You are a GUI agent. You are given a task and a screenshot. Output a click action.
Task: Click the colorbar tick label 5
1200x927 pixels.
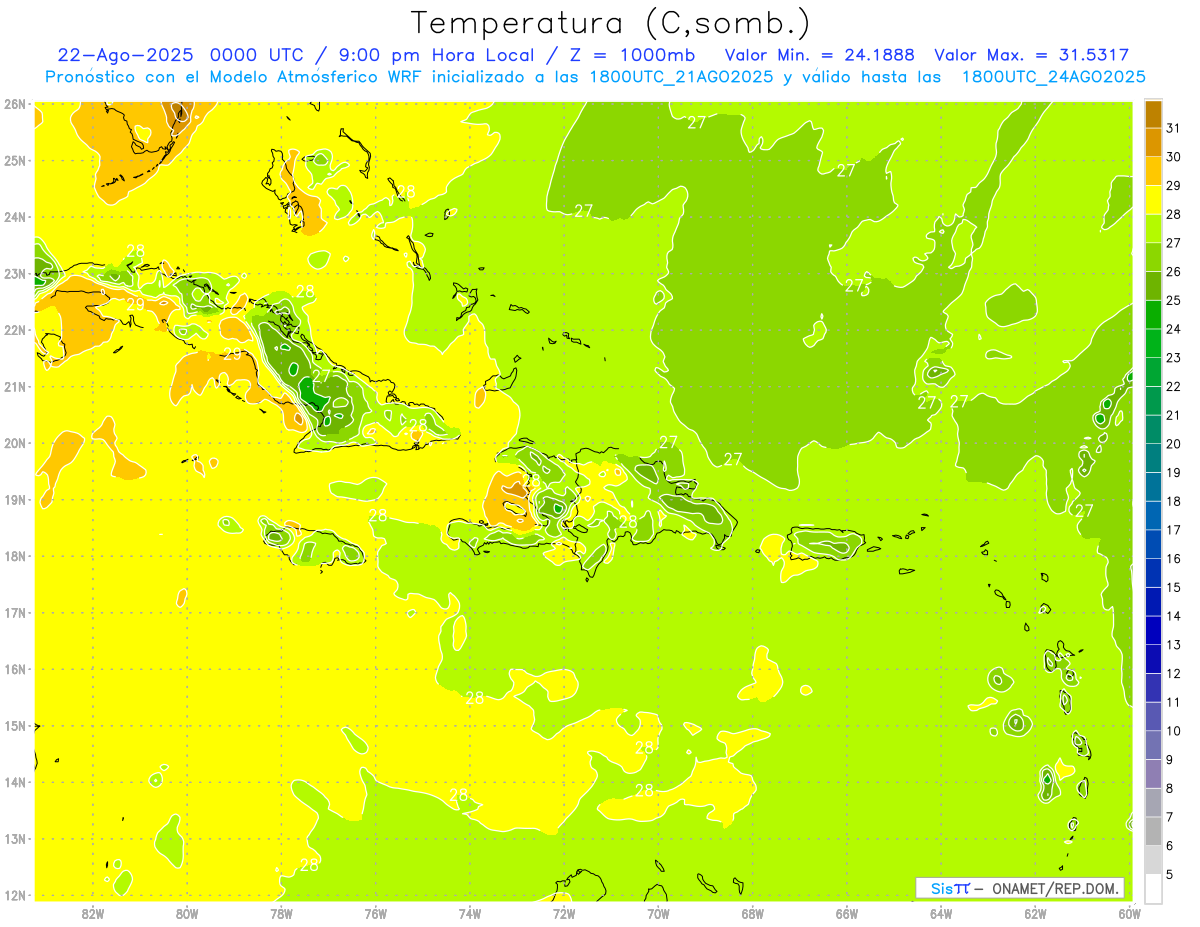(1171, 874)
